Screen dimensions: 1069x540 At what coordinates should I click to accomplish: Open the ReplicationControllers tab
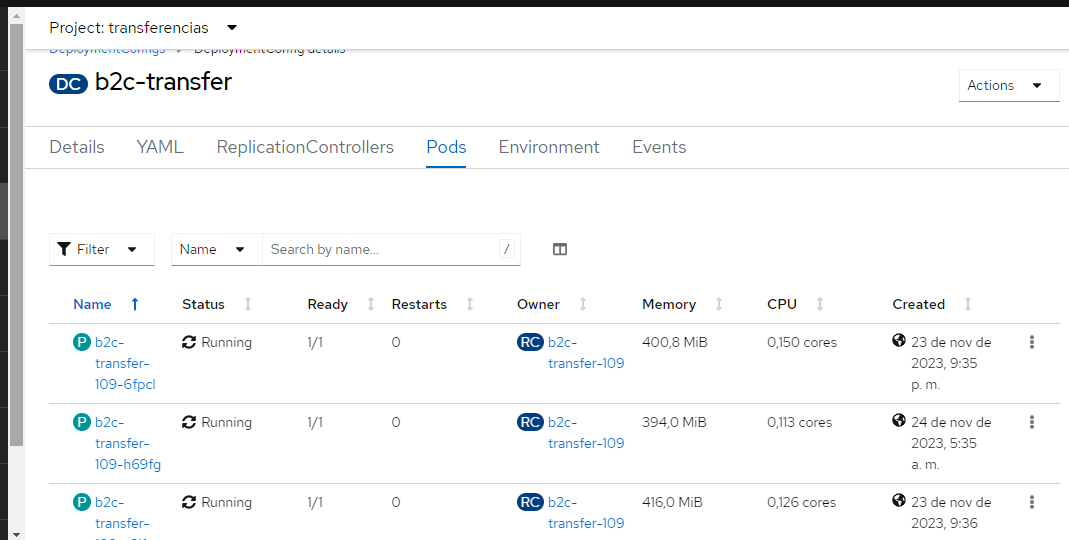(305, 147)
